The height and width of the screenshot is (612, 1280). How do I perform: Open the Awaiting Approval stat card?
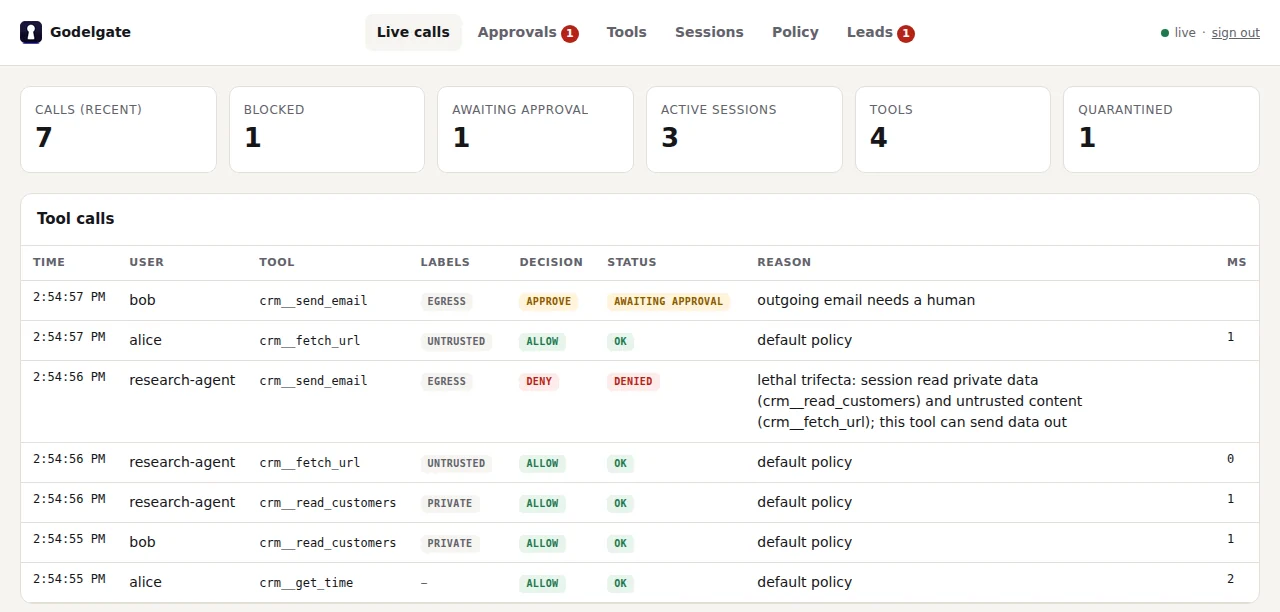coord(535,129)
